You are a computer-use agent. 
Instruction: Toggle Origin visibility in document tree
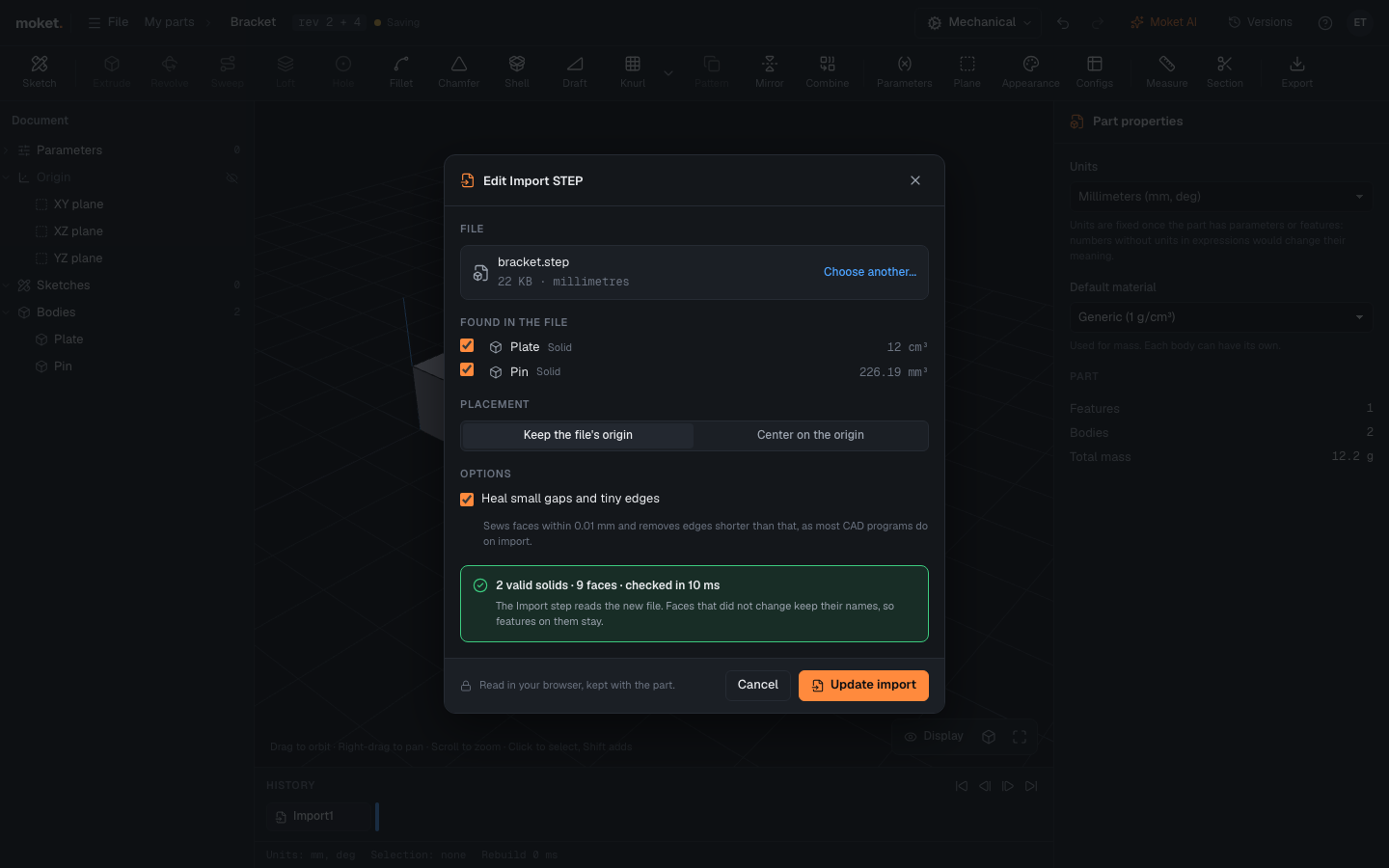[231, 177]
